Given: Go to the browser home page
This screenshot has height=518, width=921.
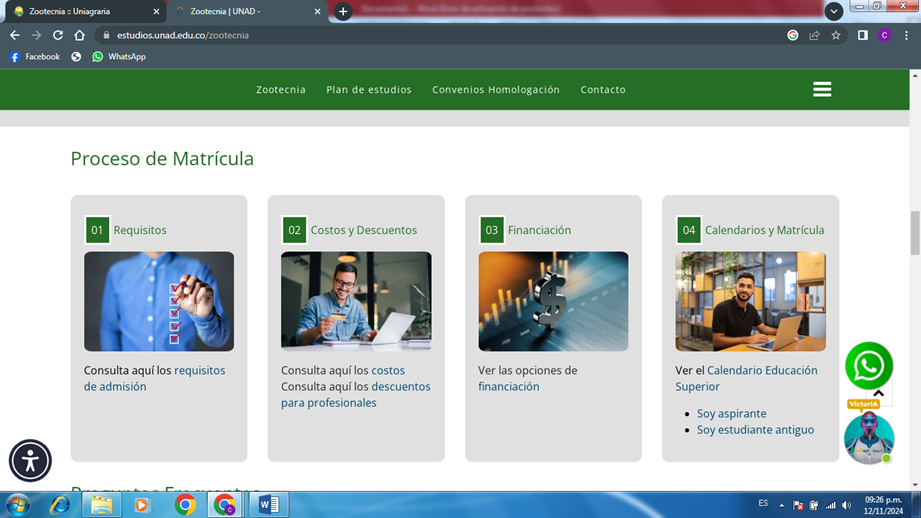Looking at the screenshot, I should (x=80, y=35).
